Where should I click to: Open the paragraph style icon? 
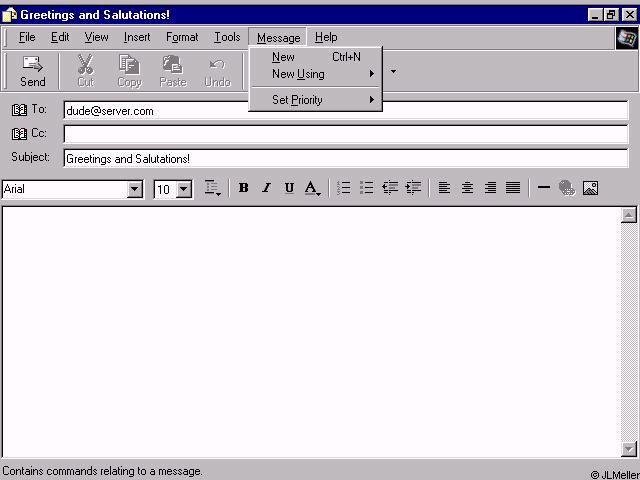pyautogui.click(x=212, y=188)
